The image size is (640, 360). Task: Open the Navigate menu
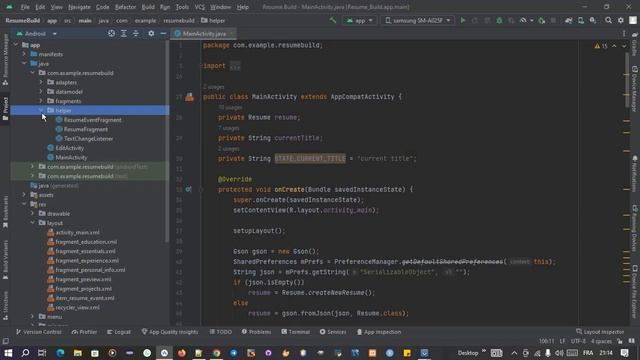[x=79, y=7]
